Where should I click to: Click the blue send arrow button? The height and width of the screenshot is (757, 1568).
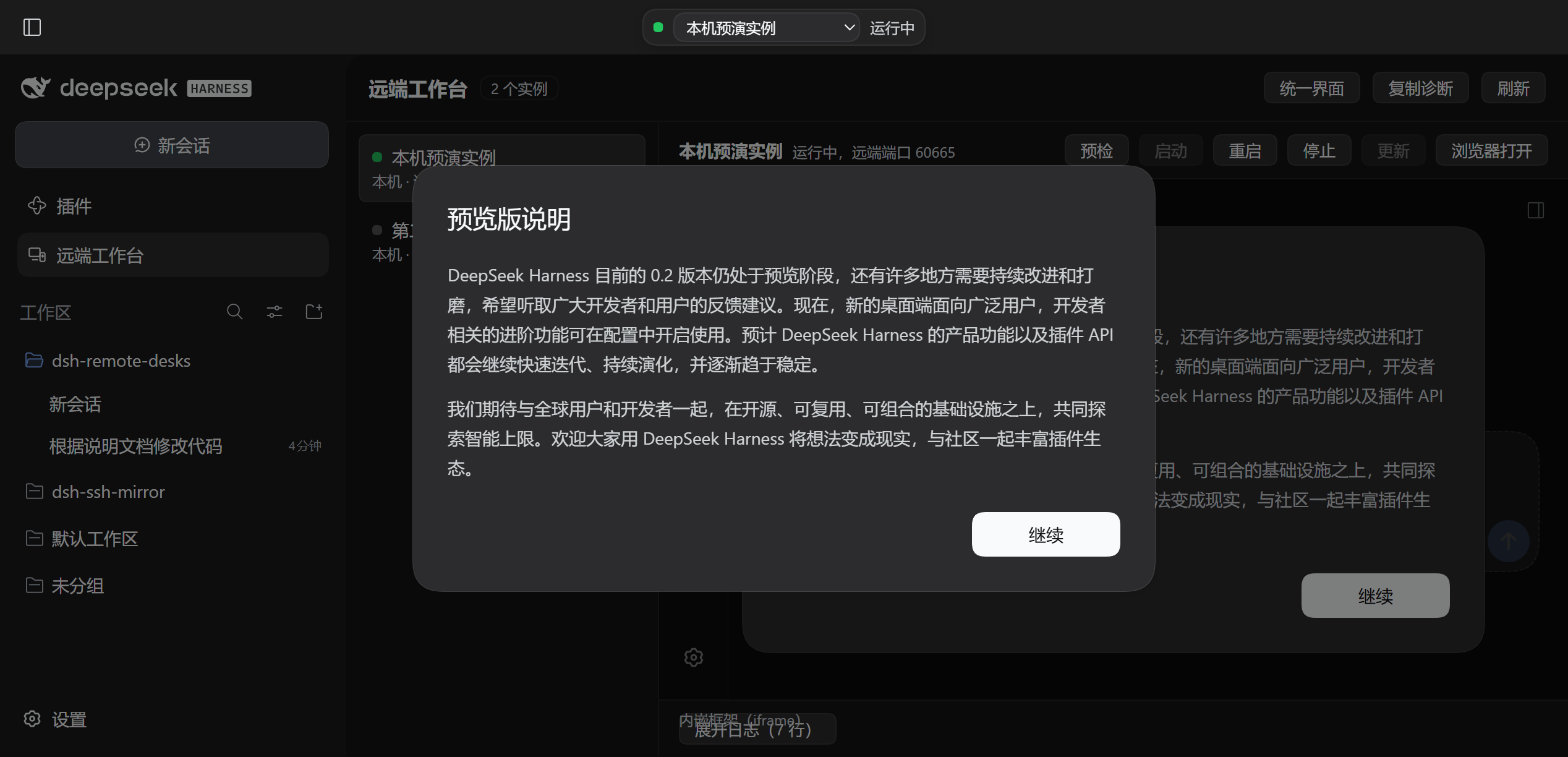pos(1508,541)
